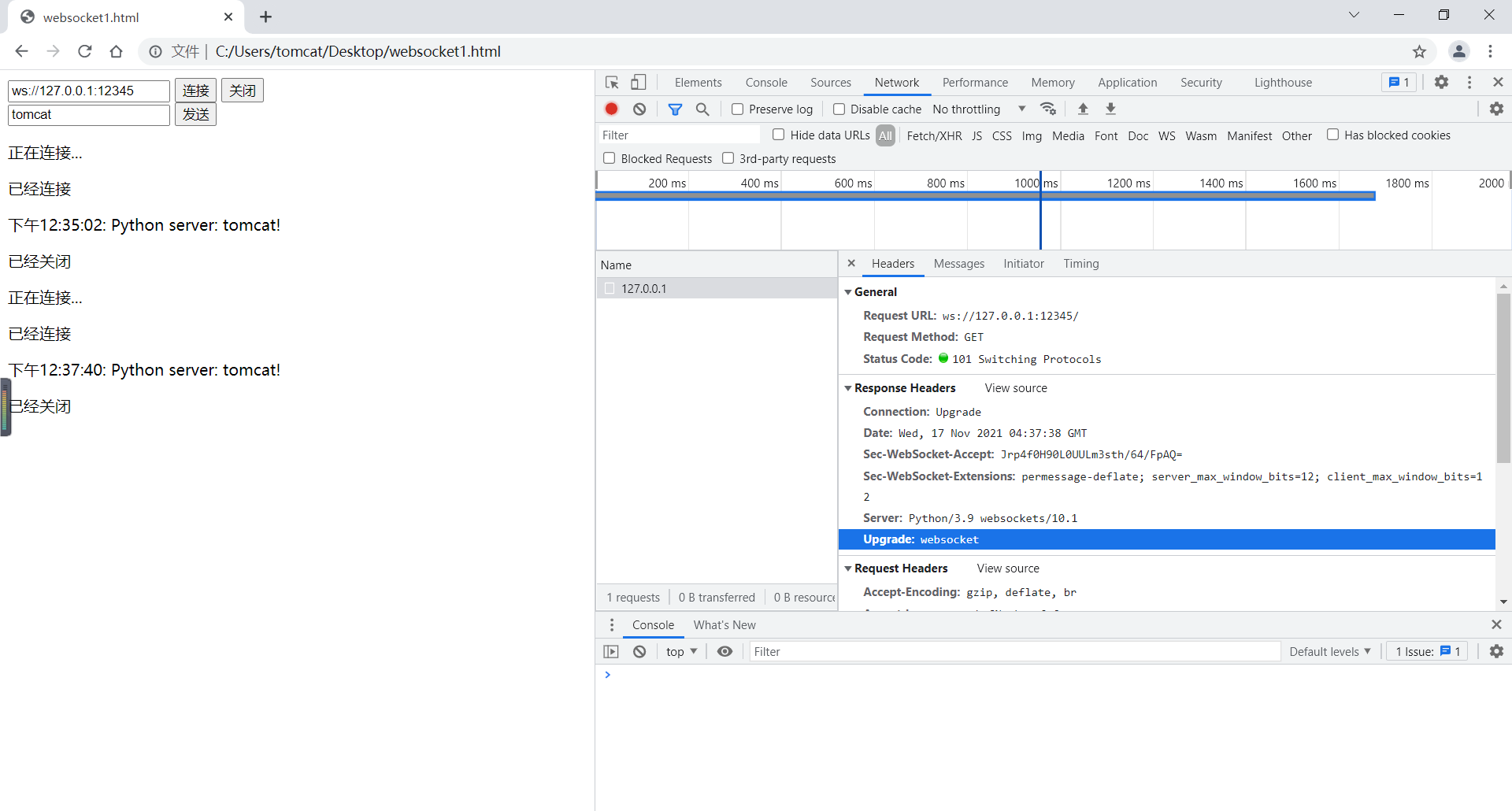This screenshot has height=811, width=1512.
Task: Open console settings gear
Action: (x=1496, y=651)
